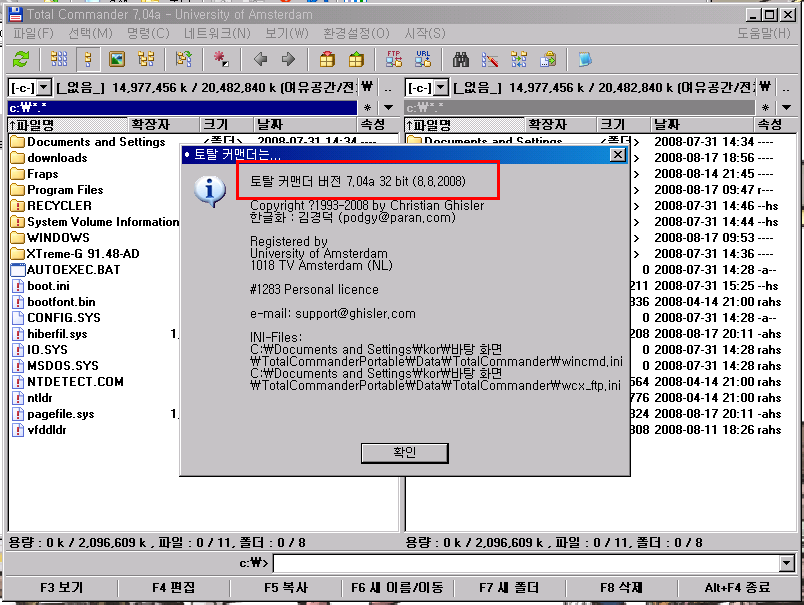The image size is (804, 605).
Task: Click the pack files archive icon
Action: point(327,59)
